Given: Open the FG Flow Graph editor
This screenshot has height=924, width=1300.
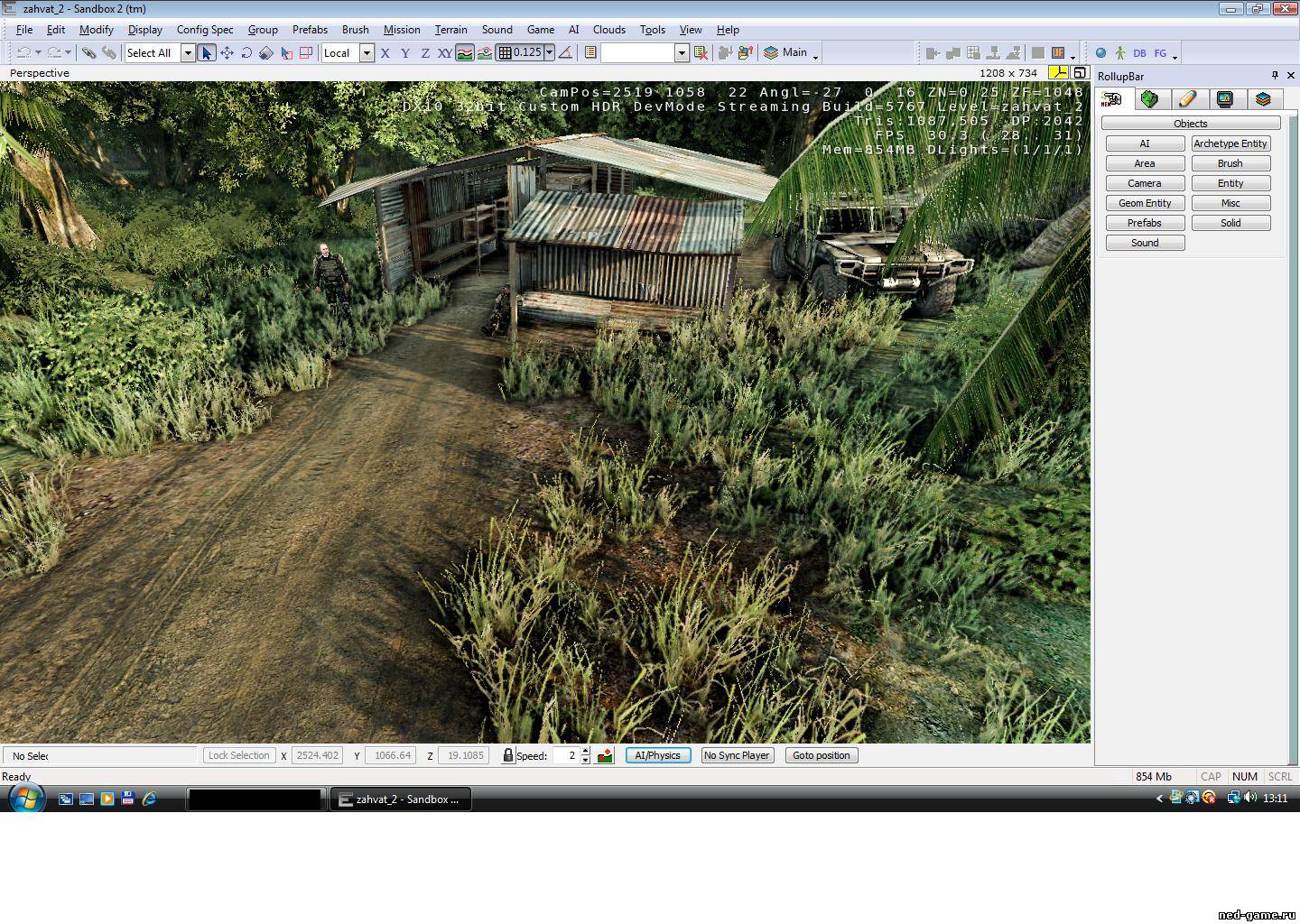Looking at the screenshot, I should (1160, 53).
